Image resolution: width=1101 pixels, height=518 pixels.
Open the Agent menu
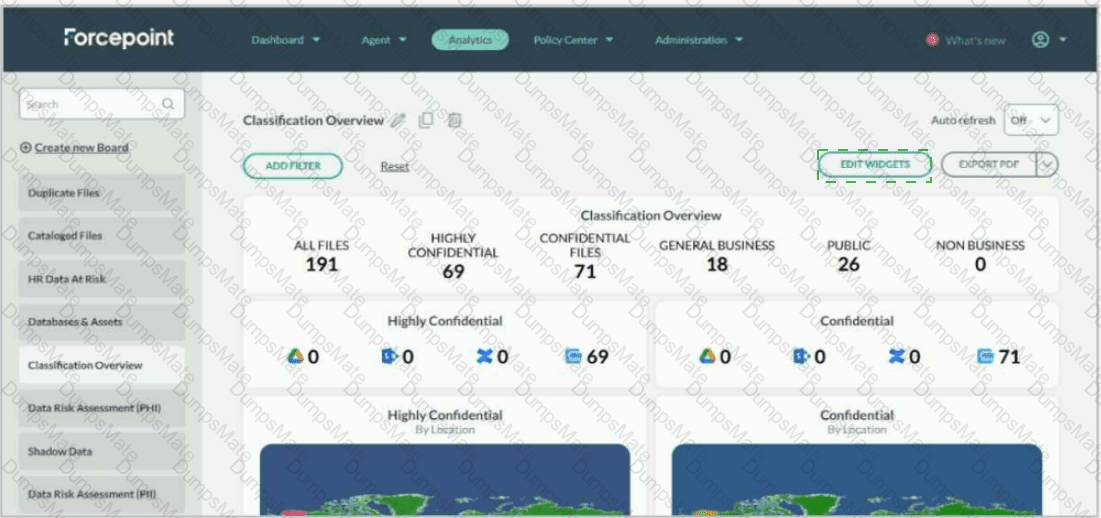[383, 40]
